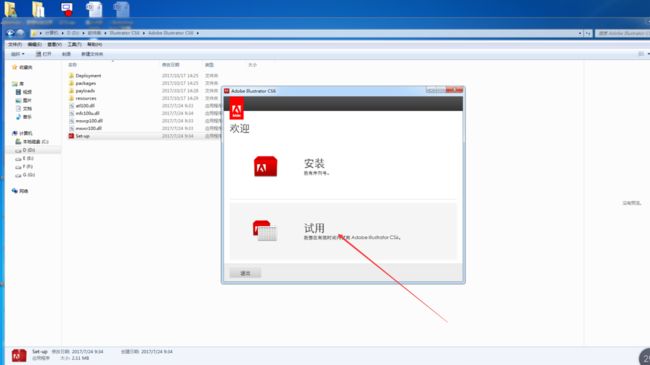
Task: Select drive F (F:) in the sidebar
Action: click(x=28, y=167)
